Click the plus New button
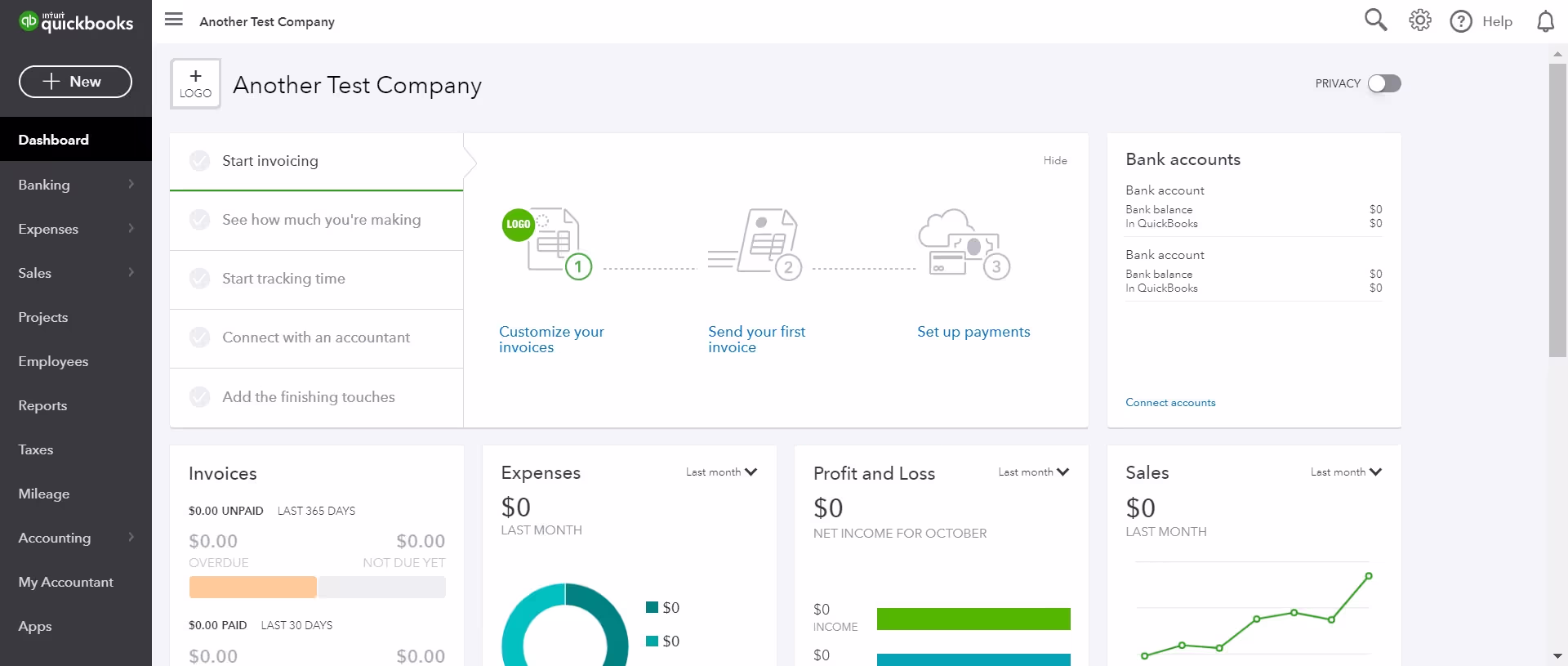The height and width of the screenshot is (666, 1568). pos(75,82)
